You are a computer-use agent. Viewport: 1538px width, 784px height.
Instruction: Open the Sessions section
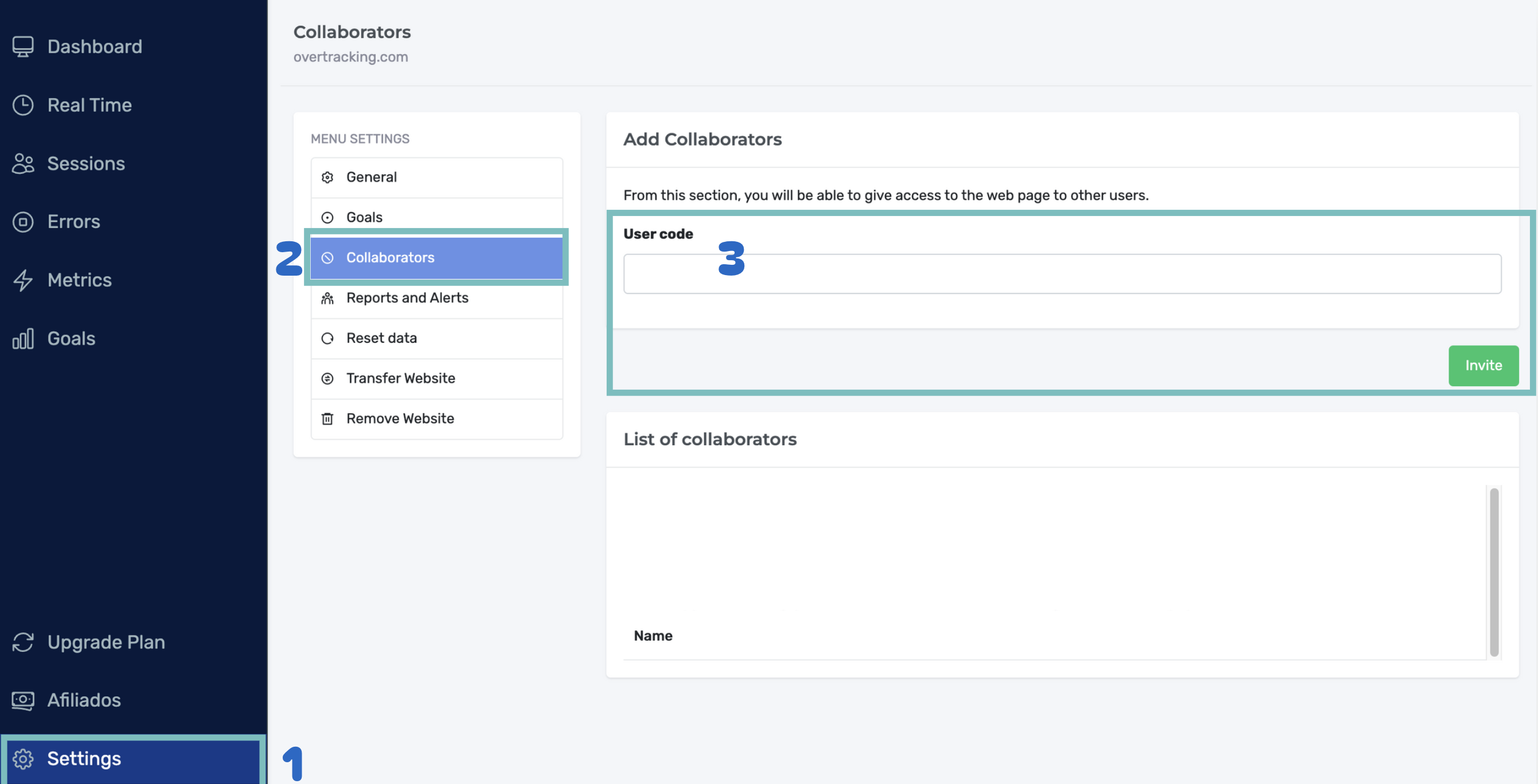(86, 163)
